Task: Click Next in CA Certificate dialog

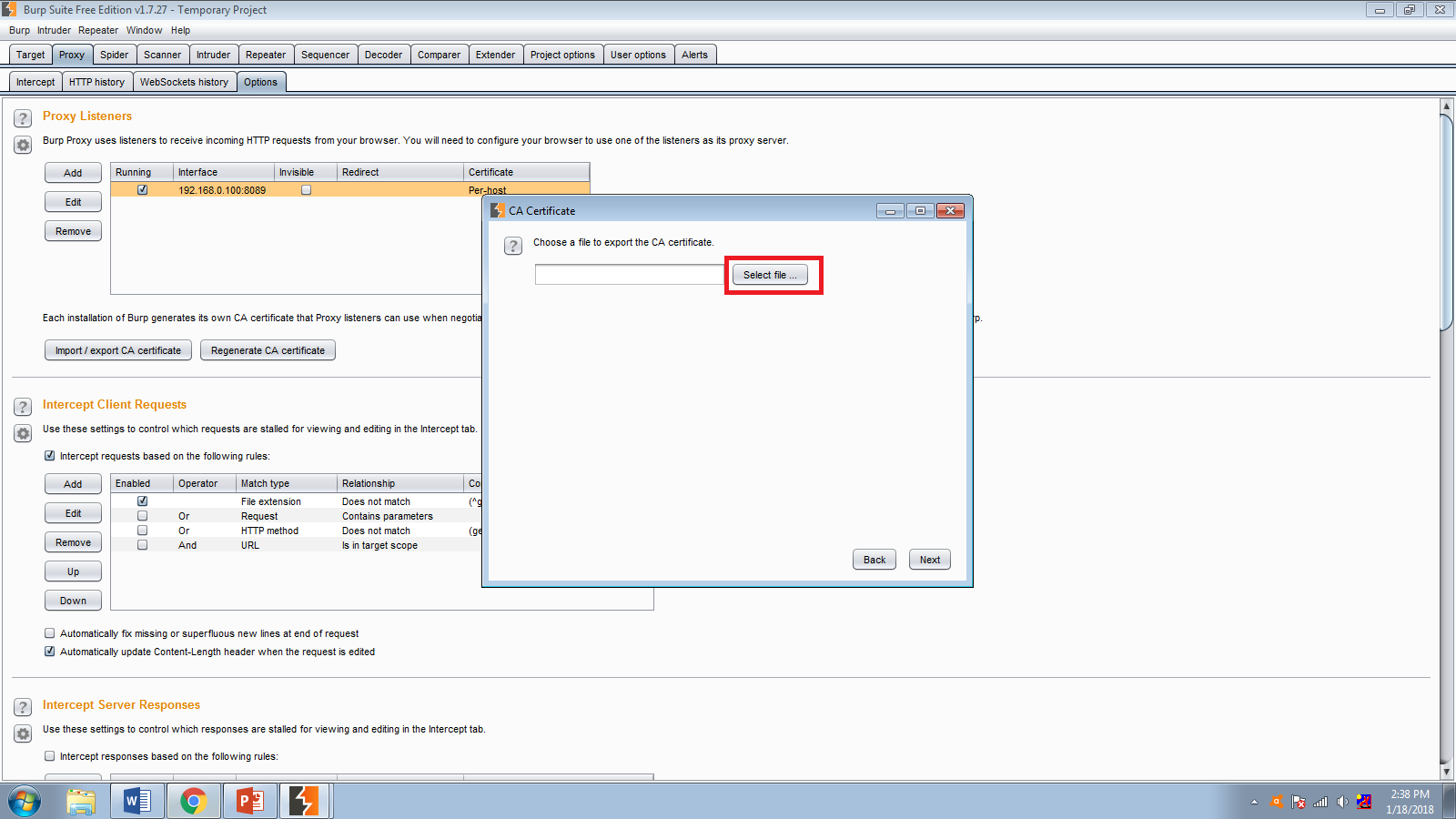Action: click(930, 560)
